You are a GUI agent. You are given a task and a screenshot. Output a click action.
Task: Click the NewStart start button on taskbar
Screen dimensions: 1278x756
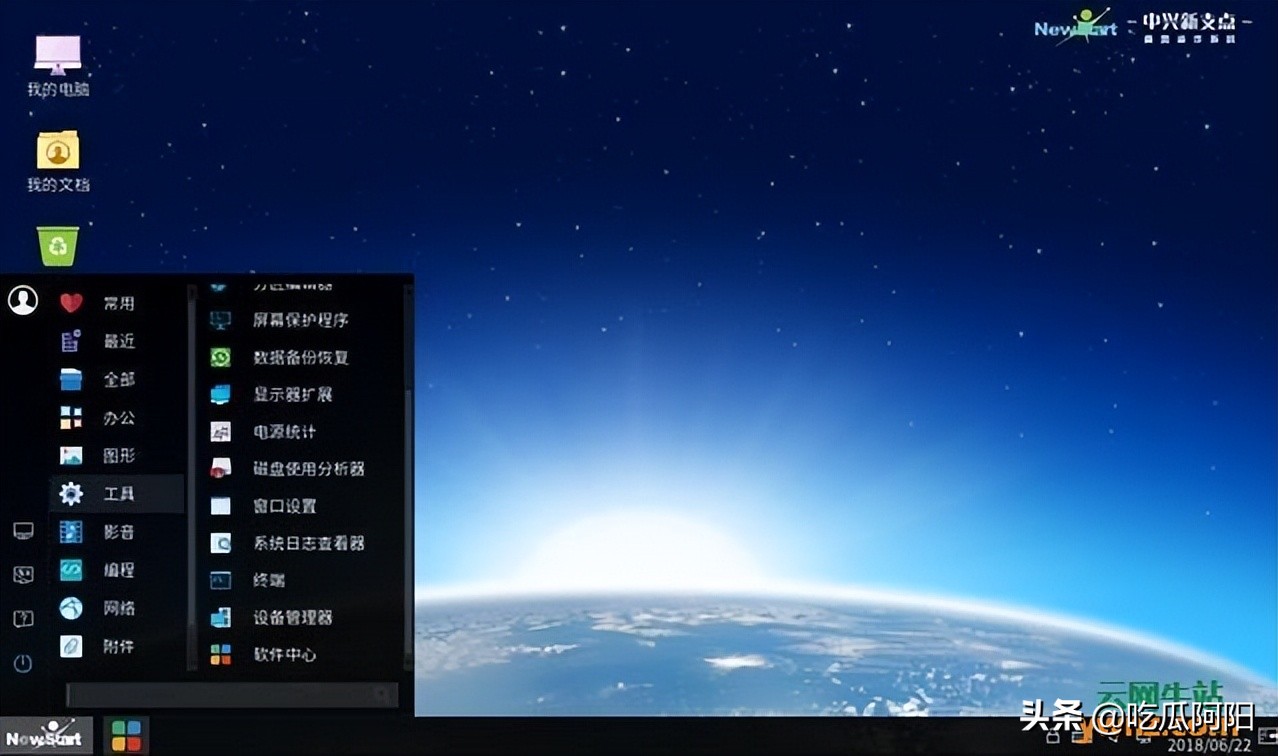tap(46, 736)
